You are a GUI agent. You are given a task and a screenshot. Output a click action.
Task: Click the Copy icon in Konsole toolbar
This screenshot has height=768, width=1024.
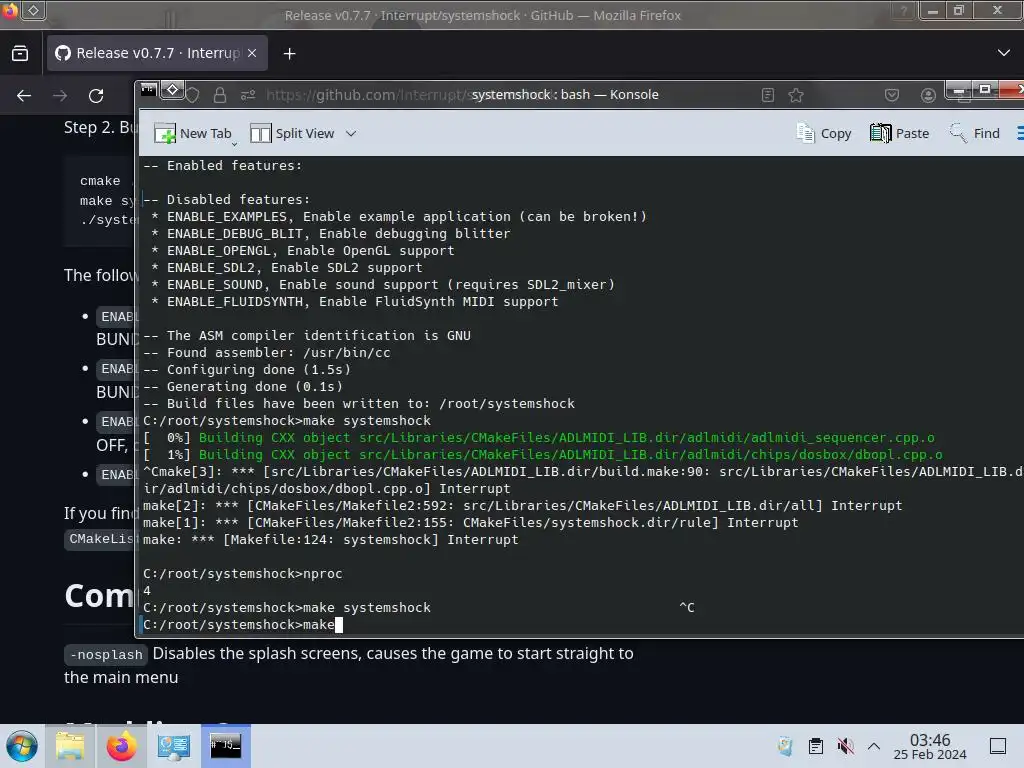(805, 133)
